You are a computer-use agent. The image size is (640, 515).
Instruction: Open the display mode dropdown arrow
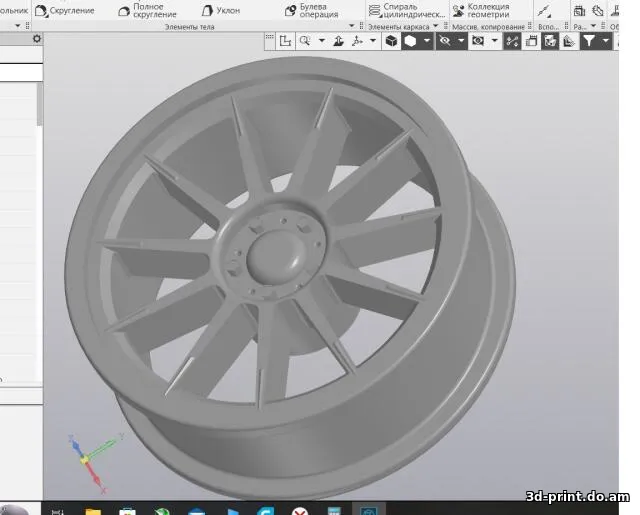click(x=427, y=41)
